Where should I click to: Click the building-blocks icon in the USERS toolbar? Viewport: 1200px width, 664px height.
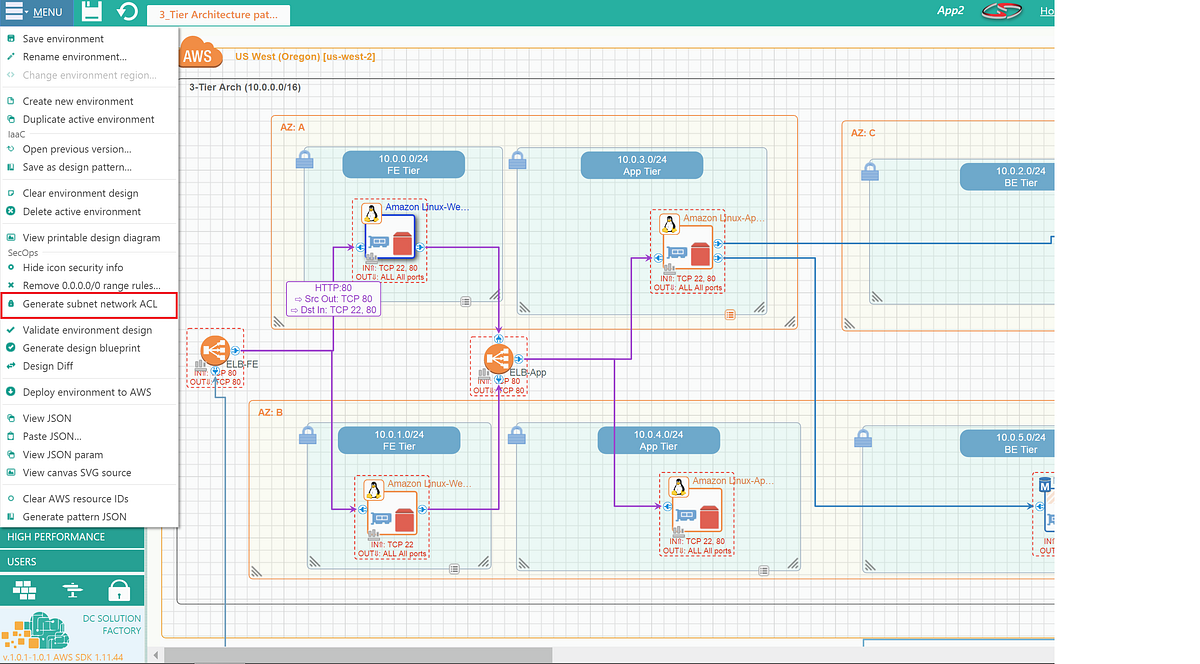tap(26, 590)
